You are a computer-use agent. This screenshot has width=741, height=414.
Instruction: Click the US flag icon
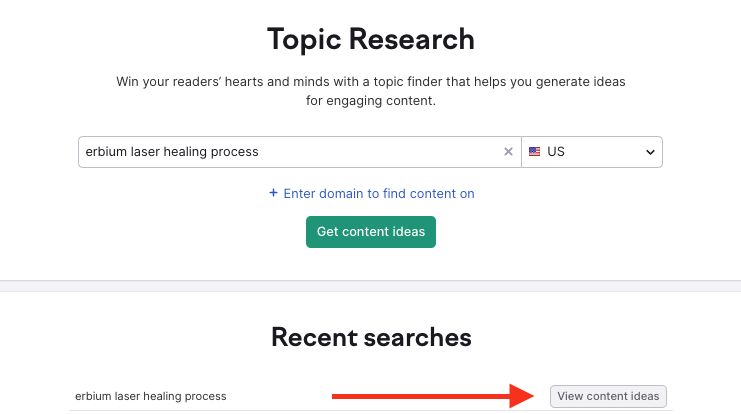[534, 152]
